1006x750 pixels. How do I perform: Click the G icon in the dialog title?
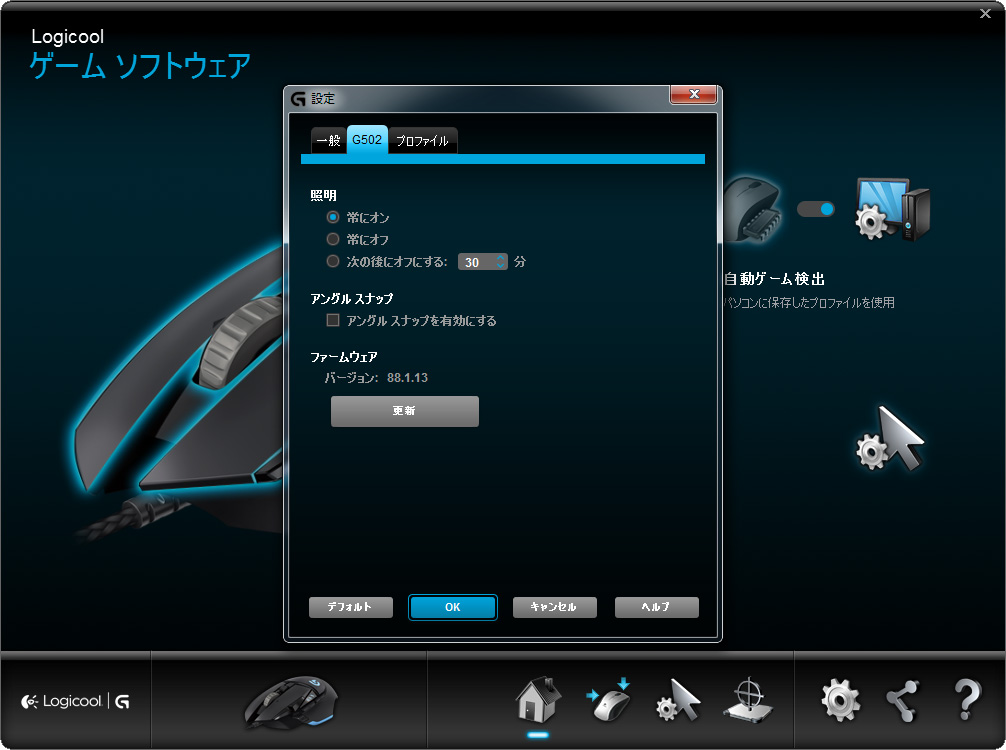click(298, 99)
